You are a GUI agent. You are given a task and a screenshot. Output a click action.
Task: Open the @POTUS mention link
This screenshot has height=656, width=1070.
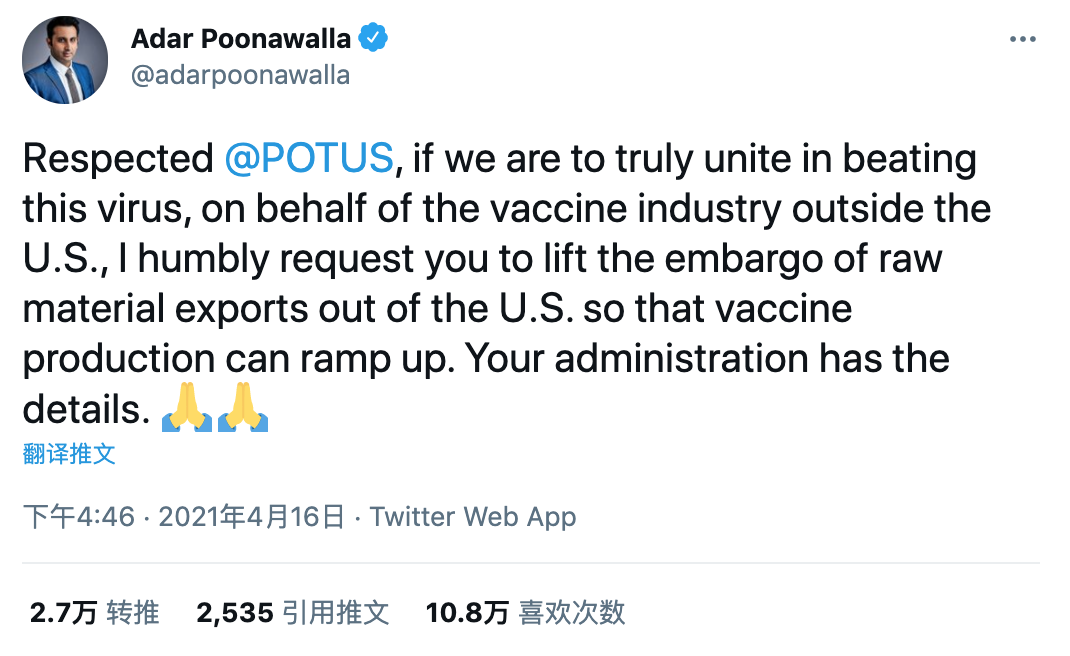tap(309, 159)
